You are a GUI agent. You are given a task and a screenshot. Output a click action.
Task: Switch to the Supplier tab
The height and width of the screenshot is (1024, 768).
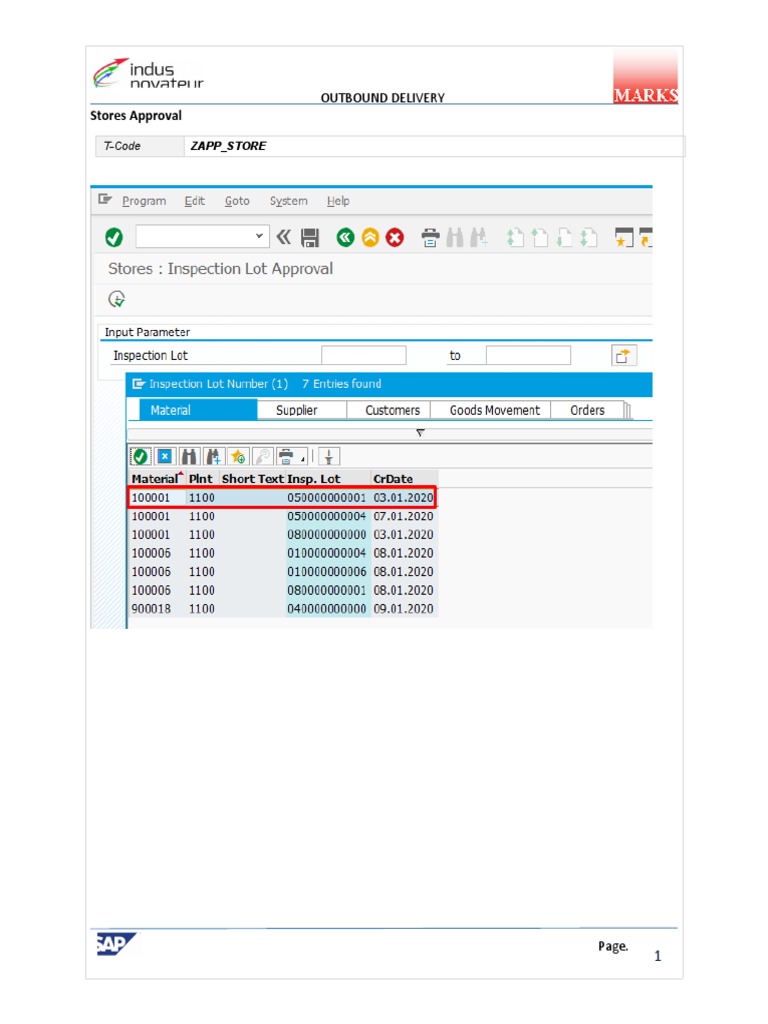point(297,410)
